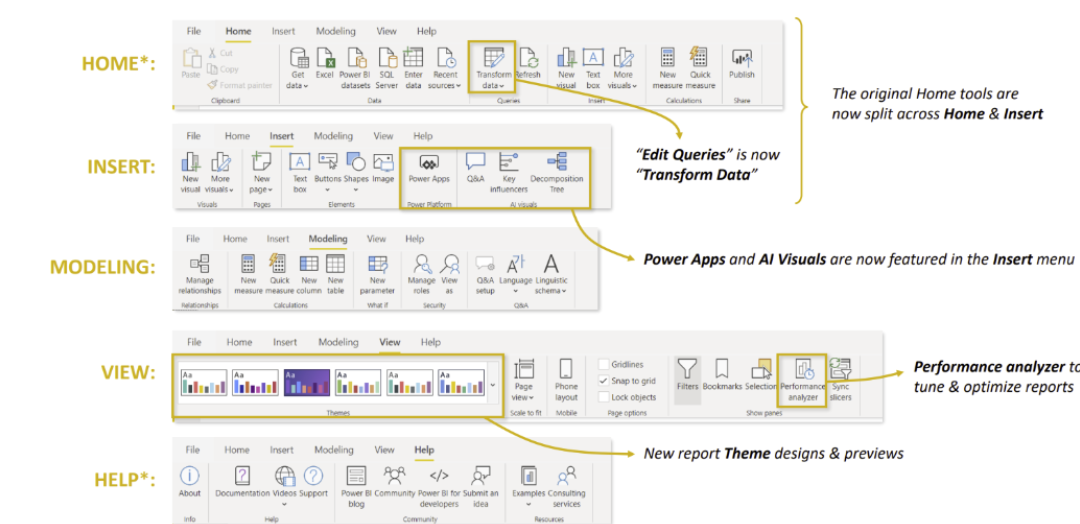This screenshot has width=1080, height=524.
Task: Open Support from the Help ribbon
Action: coord(313,481)
